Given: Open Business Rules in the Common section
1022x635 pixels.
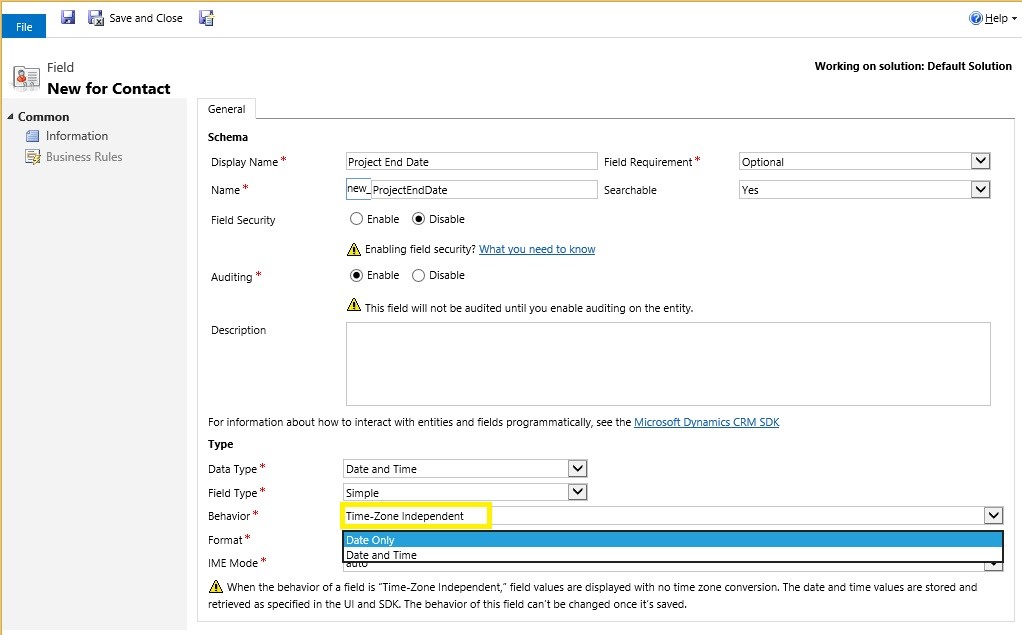Looking at the screenshot, I should point(84,156).
